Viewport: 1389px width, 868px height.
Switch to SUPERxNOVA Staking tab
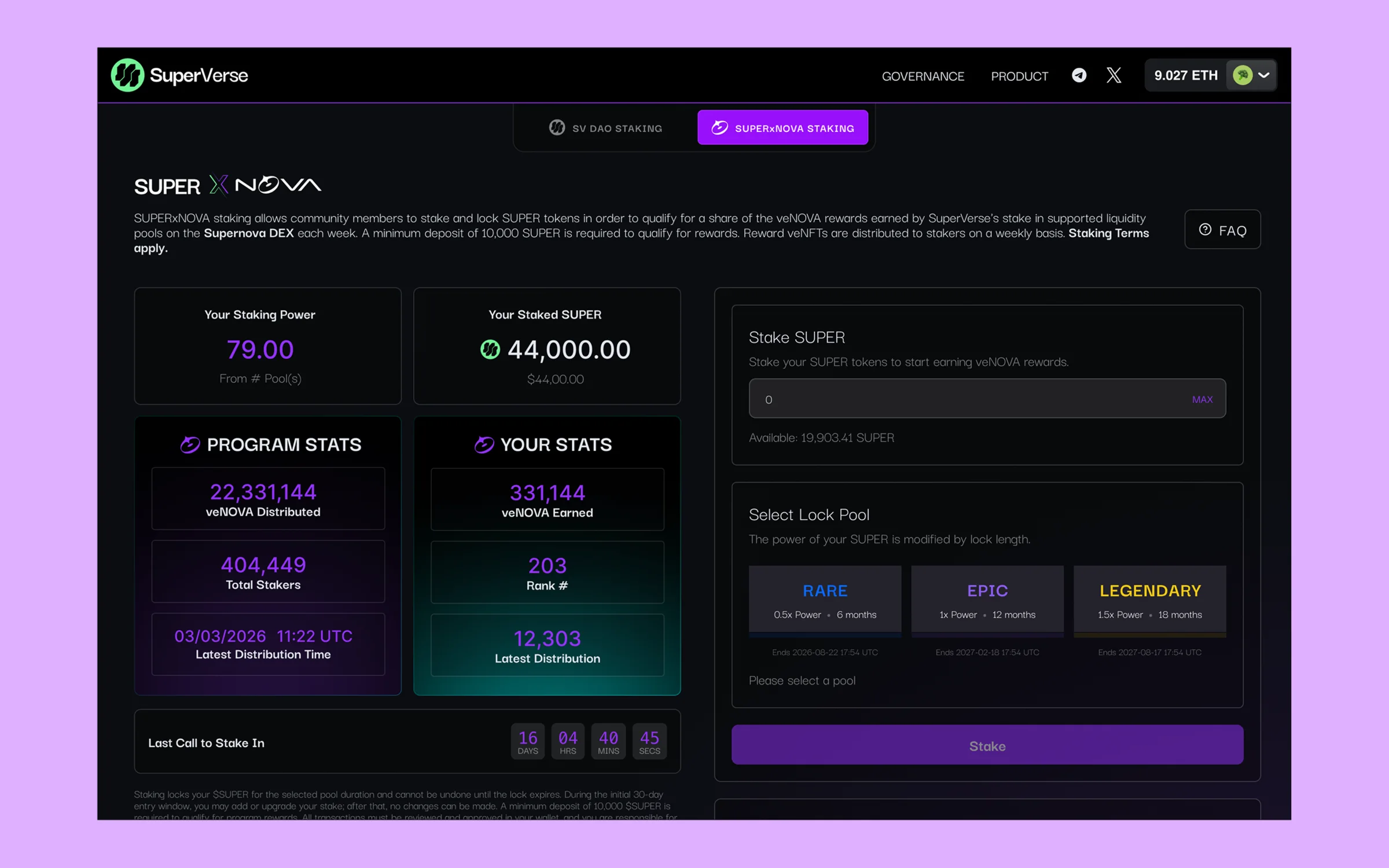(782, 128)
